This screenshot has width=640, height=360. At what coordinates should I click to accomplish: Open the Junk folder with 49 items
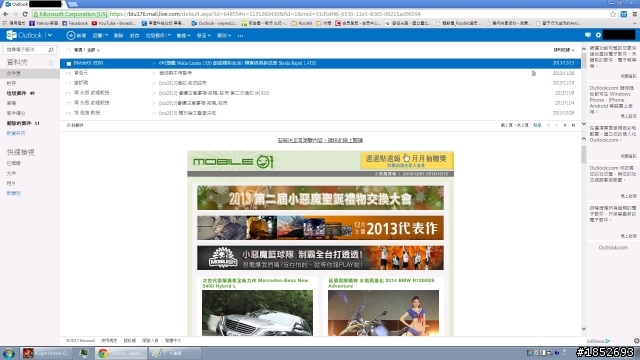coord(20,93)
